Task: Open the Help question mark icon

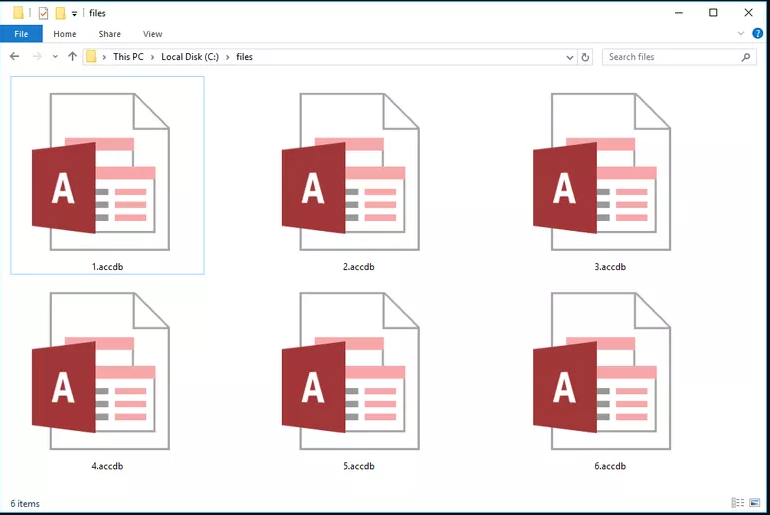Action: pyautogui.click(x=757, y=33)
